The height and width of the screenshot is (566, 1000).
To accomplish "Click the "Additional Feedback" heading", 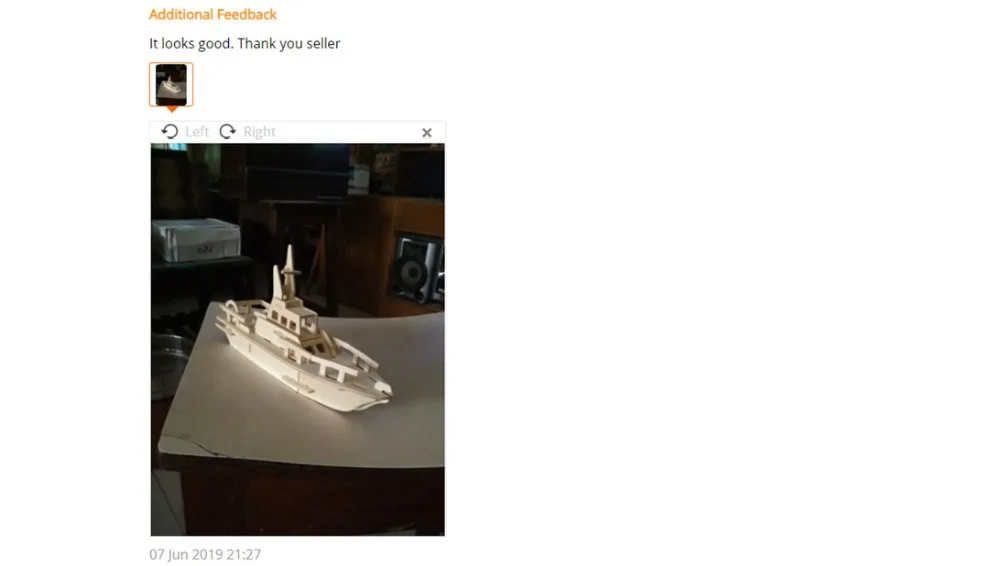I will pos(212,14).
